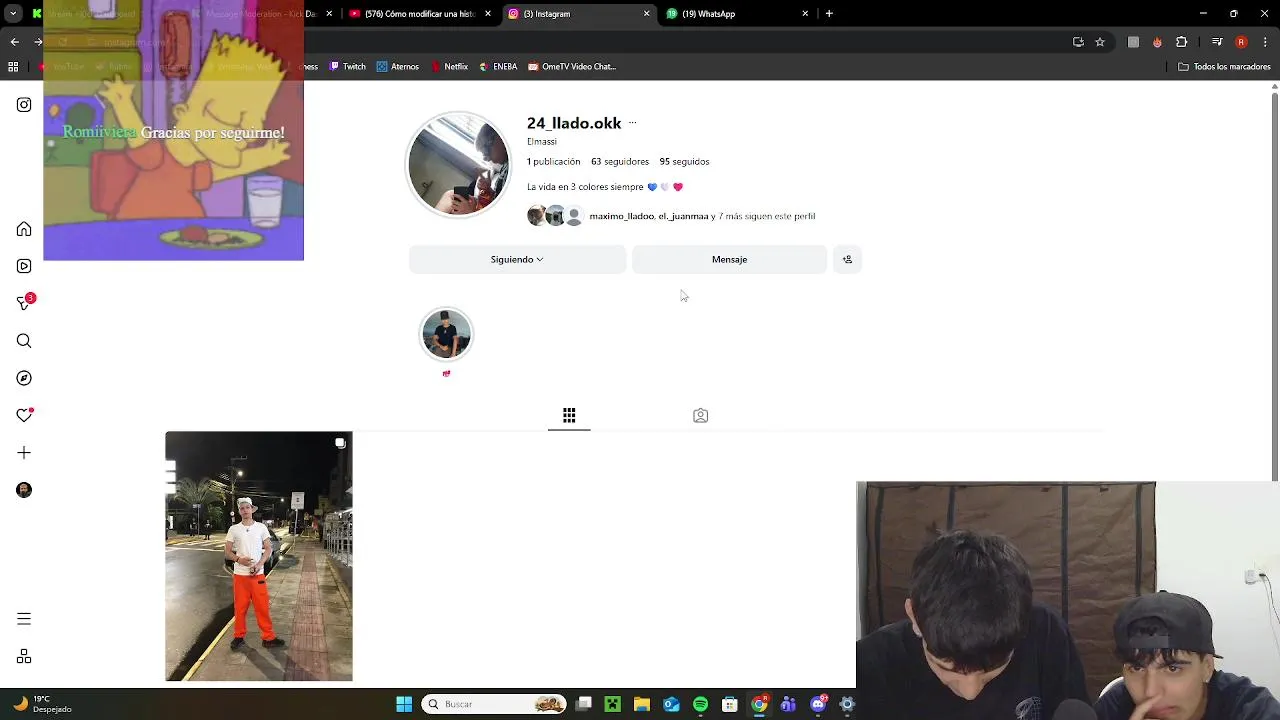
Task: Open direct messages in Instagram sidebar
Action: click(x=24, y=303)
